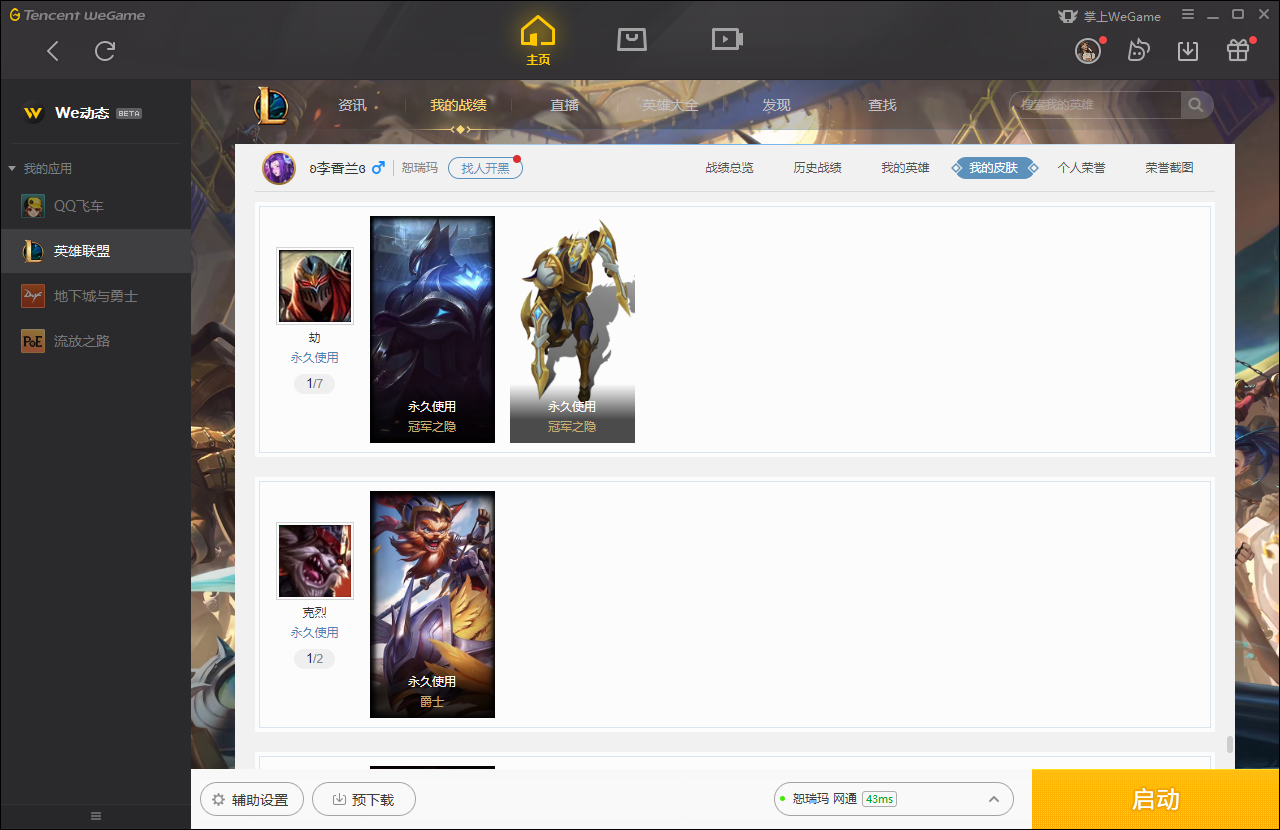Switch to 我的英雄 sub-tab

coord(905,168)
